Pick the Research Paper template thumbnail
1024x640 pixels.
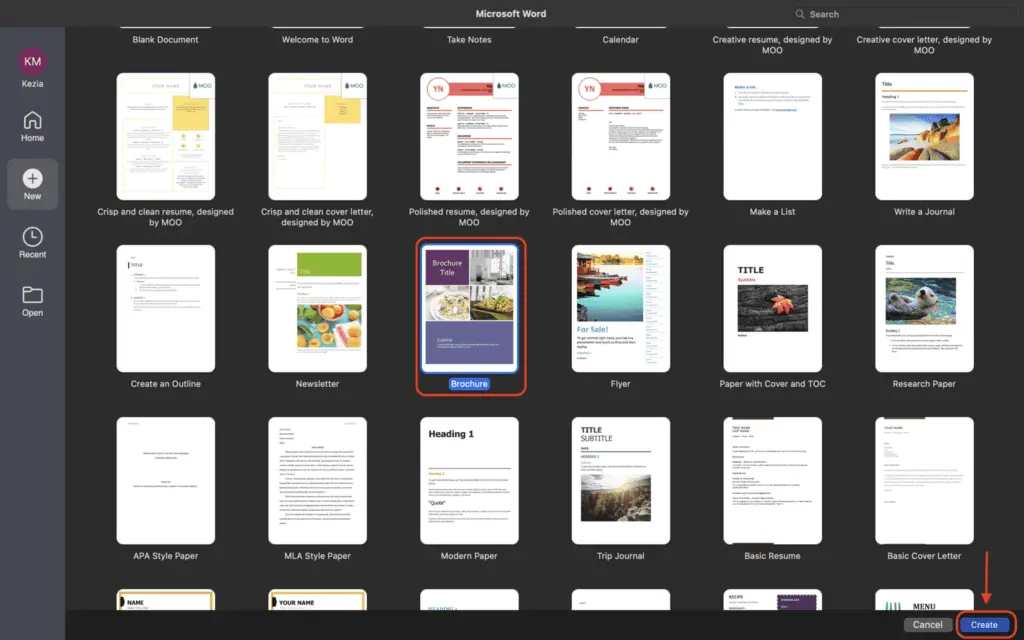924,308
